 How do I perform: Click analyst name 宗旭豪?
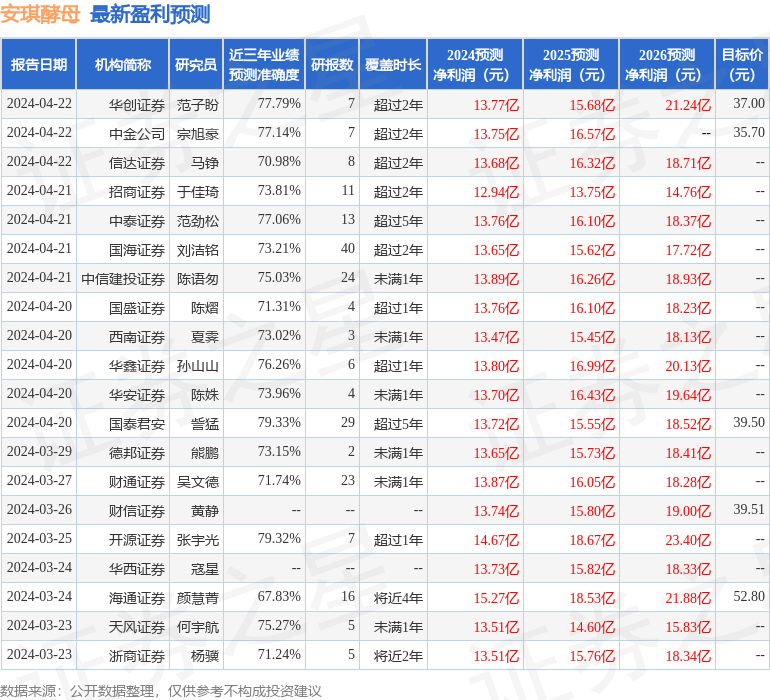(197, 134)
